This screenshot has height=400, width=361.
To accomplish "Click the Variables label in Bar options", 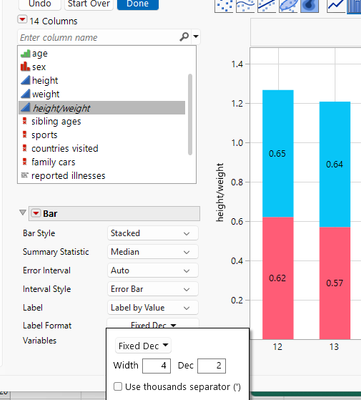I will [39, 341].
